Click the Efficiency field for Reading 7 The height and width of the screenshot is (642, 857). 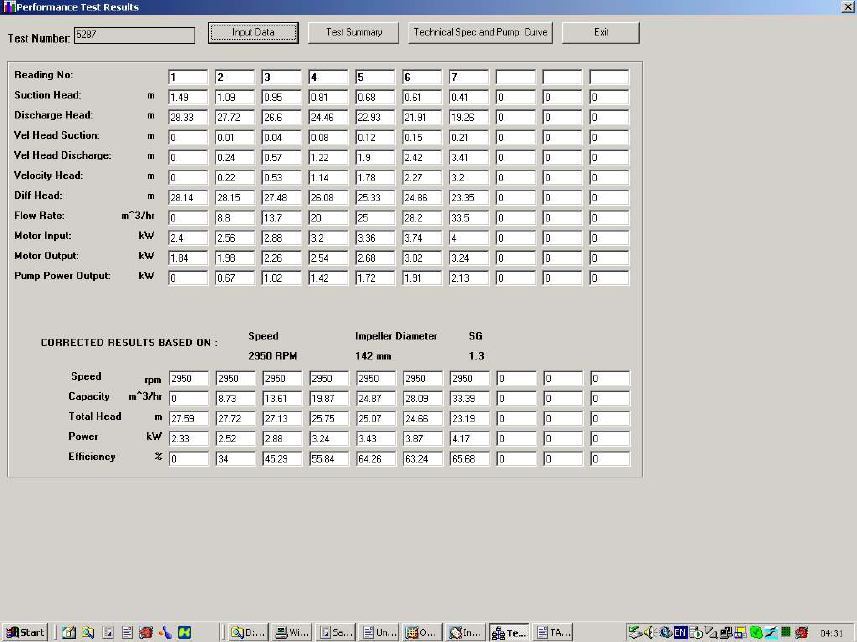[468, 458]
